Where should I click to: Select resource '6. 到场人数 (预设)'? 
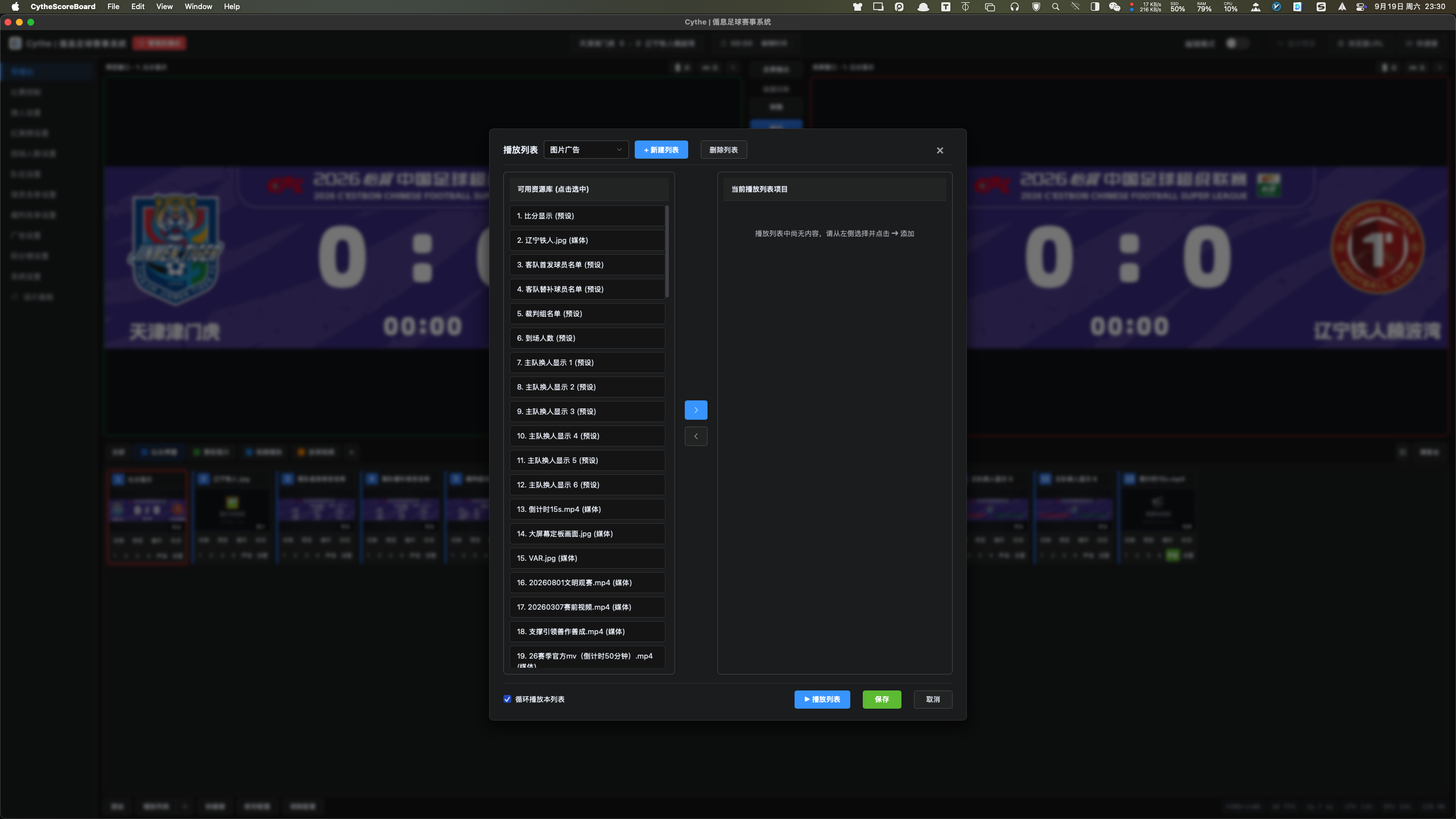587,338
